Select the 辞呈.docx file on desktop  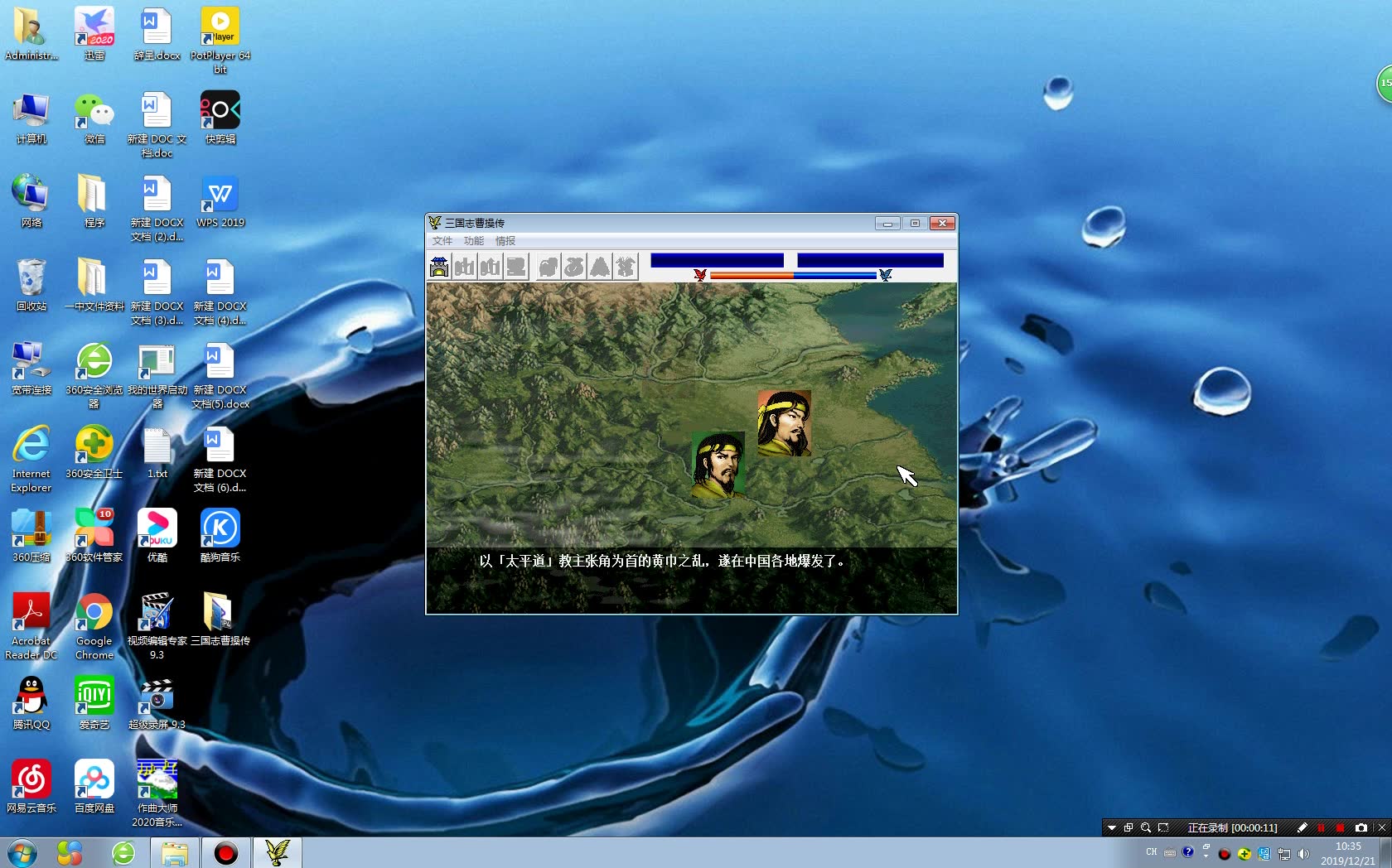click(157, 33)
